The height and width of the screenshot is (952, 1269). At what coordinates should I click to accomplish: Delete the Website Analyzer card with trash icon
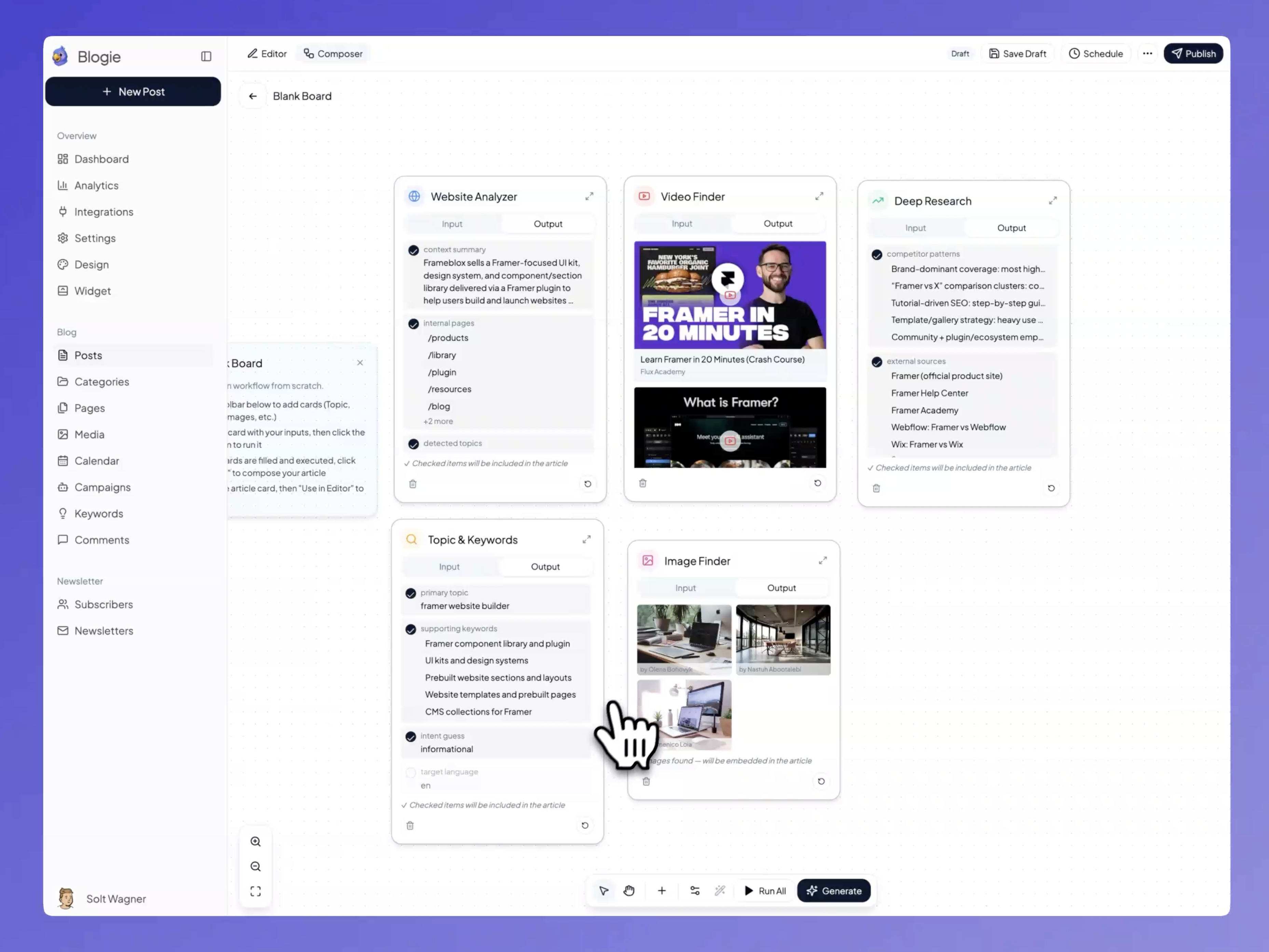point(412,484)
